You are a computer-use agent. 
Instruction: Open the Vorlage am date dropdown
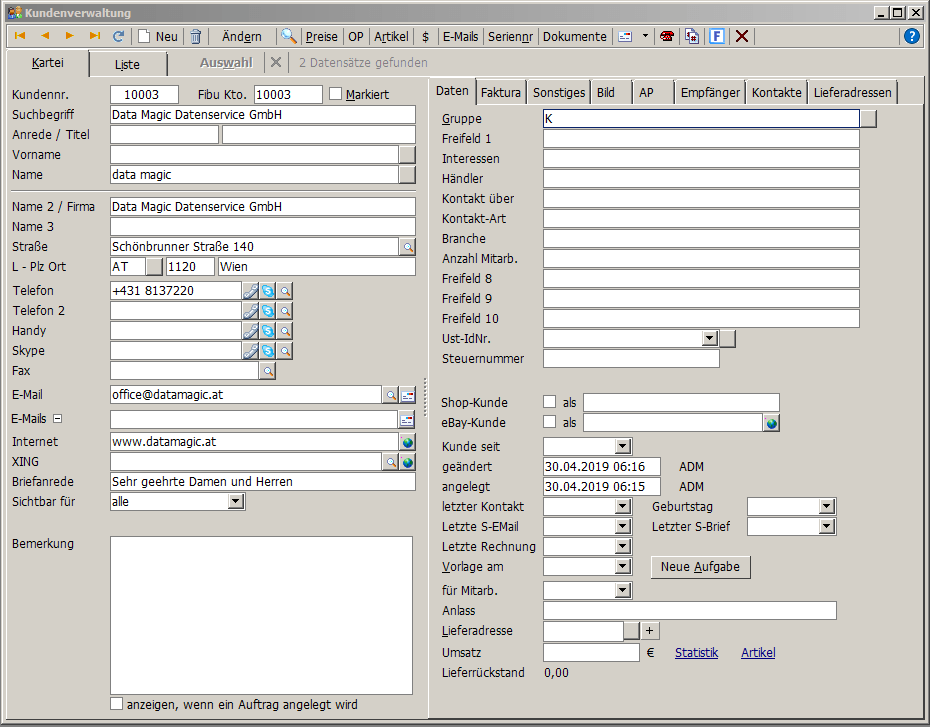[622, 566]
